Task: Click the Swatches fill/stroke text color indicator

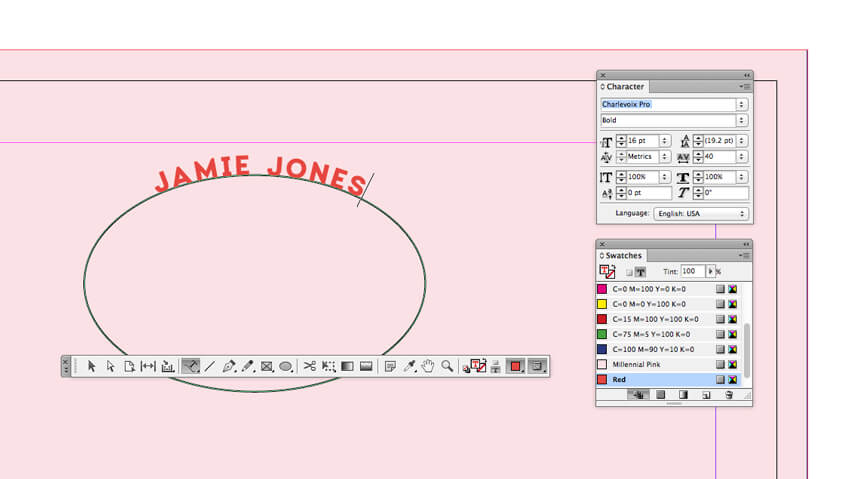Action: (607, 271)
